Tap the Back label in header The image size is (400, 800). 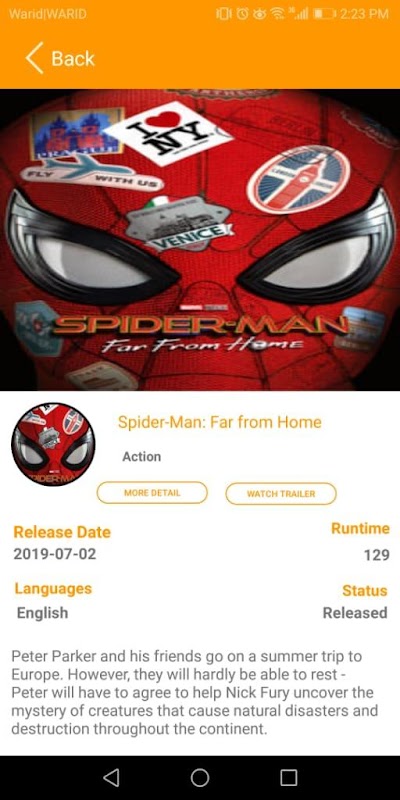(73, 59)
